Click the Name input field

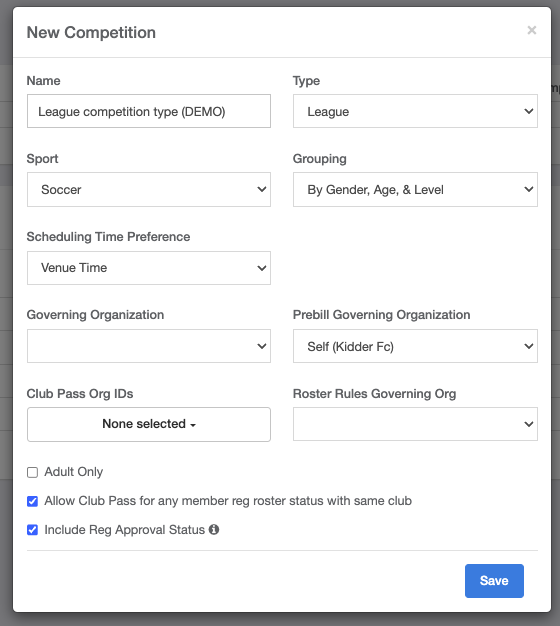149,111
